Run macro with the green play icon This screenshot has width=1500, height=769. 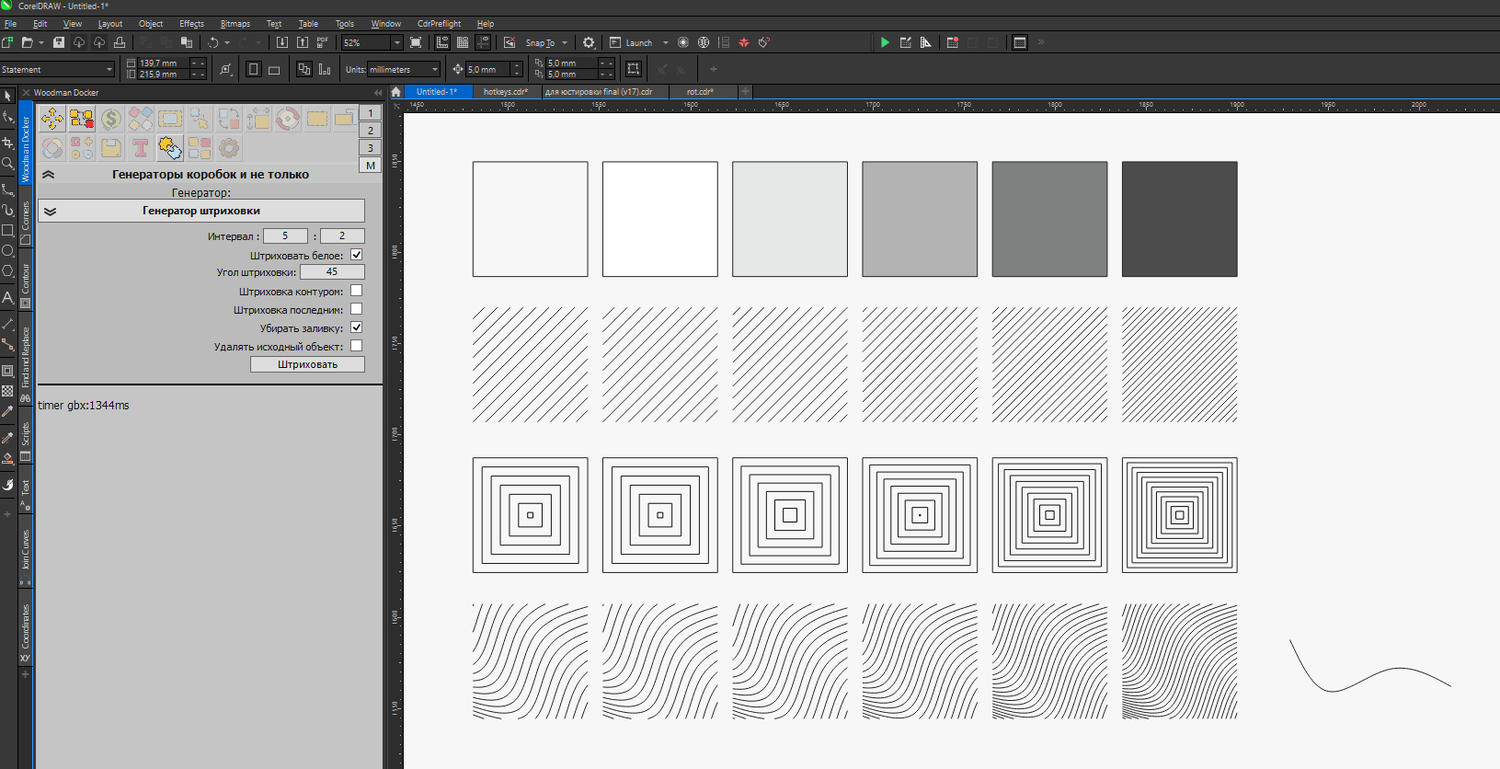pyautogui.click(x=884, y=42)
